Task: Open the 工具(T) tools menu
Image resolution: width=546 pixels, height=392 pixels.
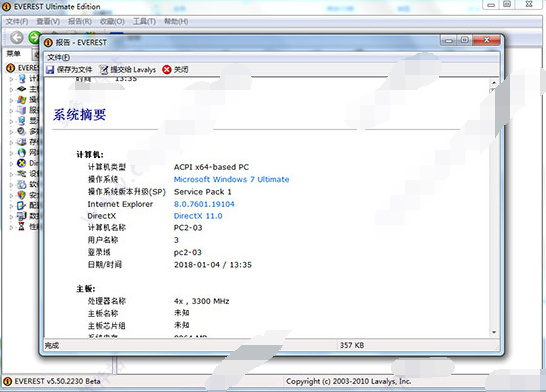Action: point(144,22)
